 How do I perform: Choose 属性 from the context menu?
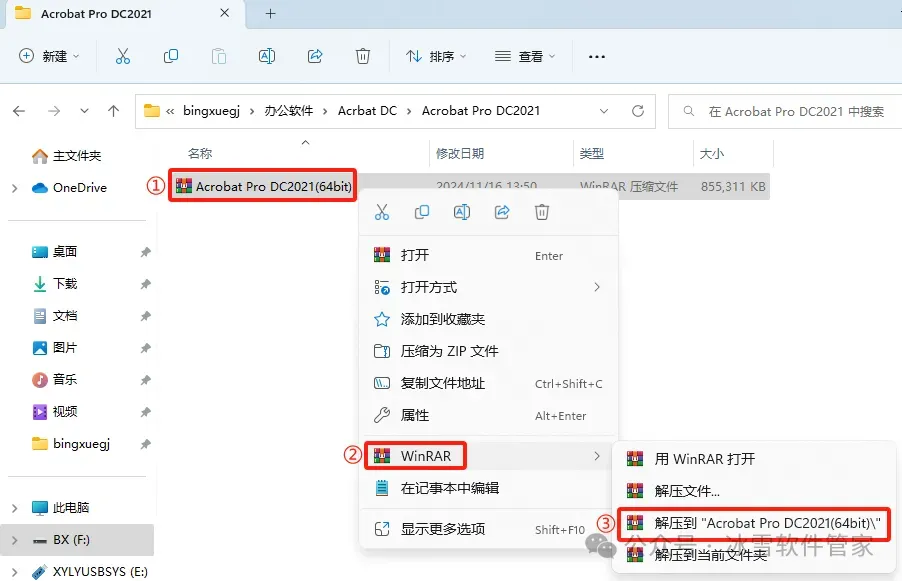point(488,415)
